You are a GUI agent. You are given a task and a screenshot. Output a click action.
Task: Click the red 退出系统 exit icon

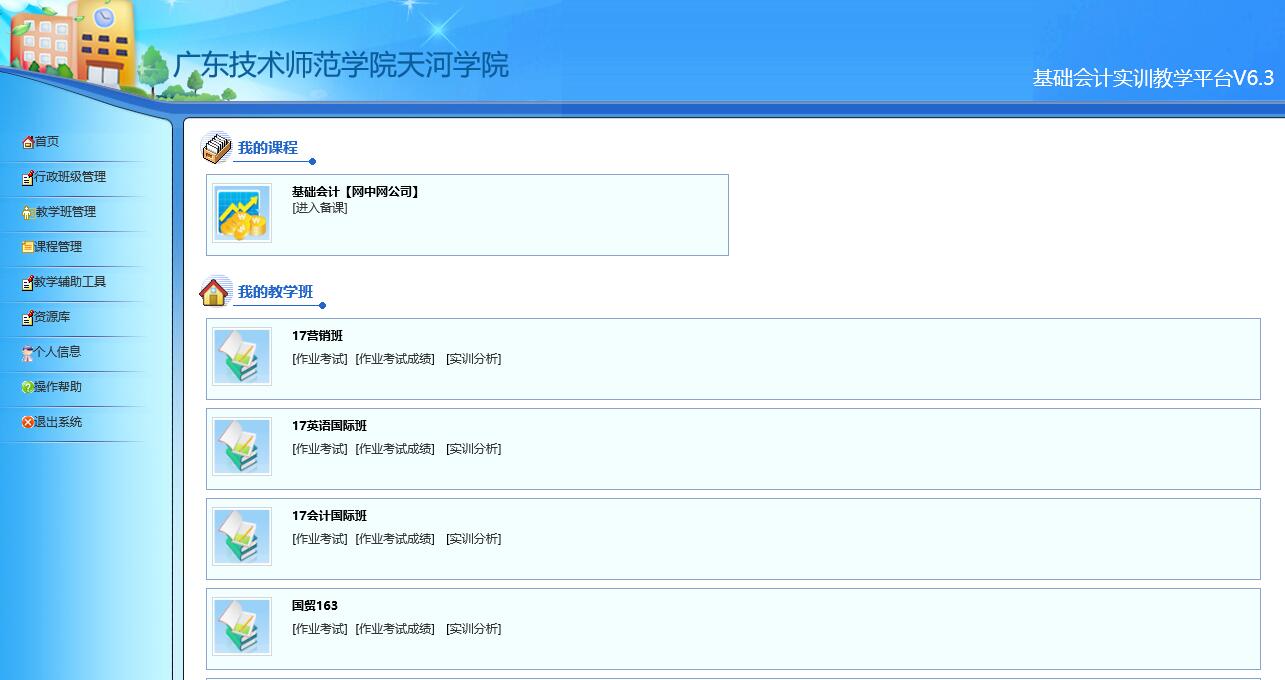[x=28, y=422]
